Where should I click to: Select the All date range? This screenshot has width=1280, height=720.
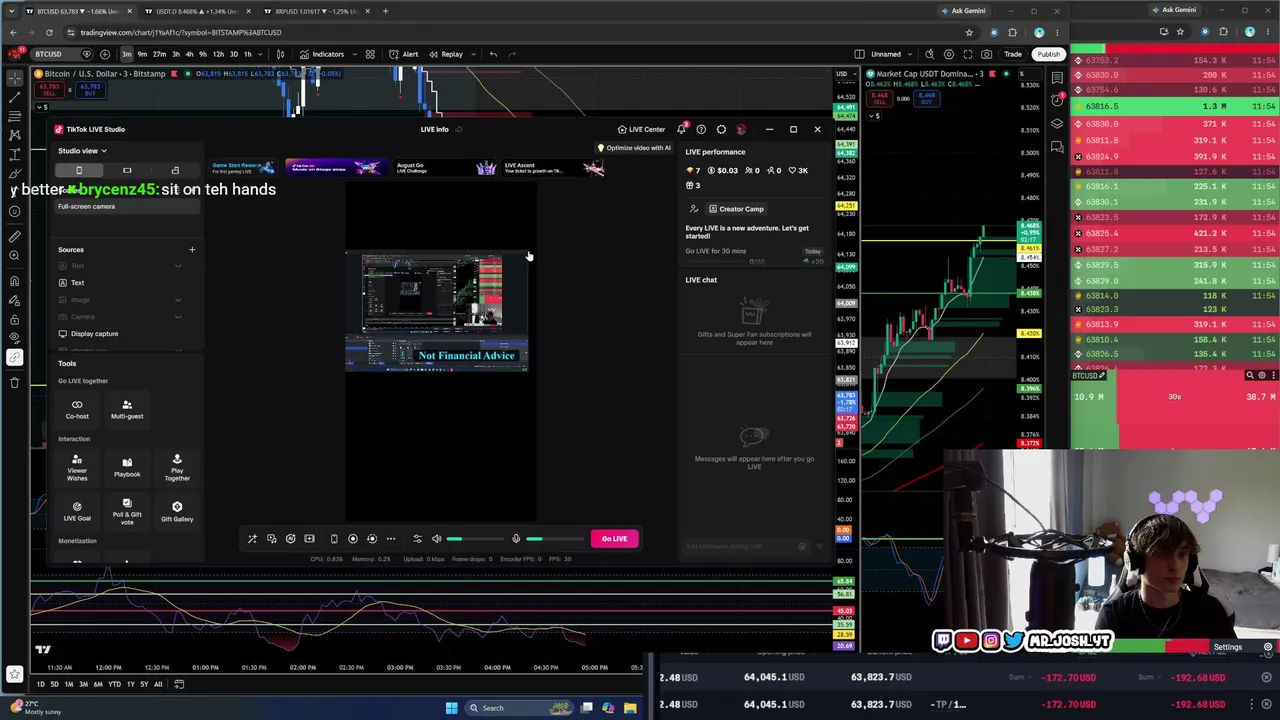158,684
